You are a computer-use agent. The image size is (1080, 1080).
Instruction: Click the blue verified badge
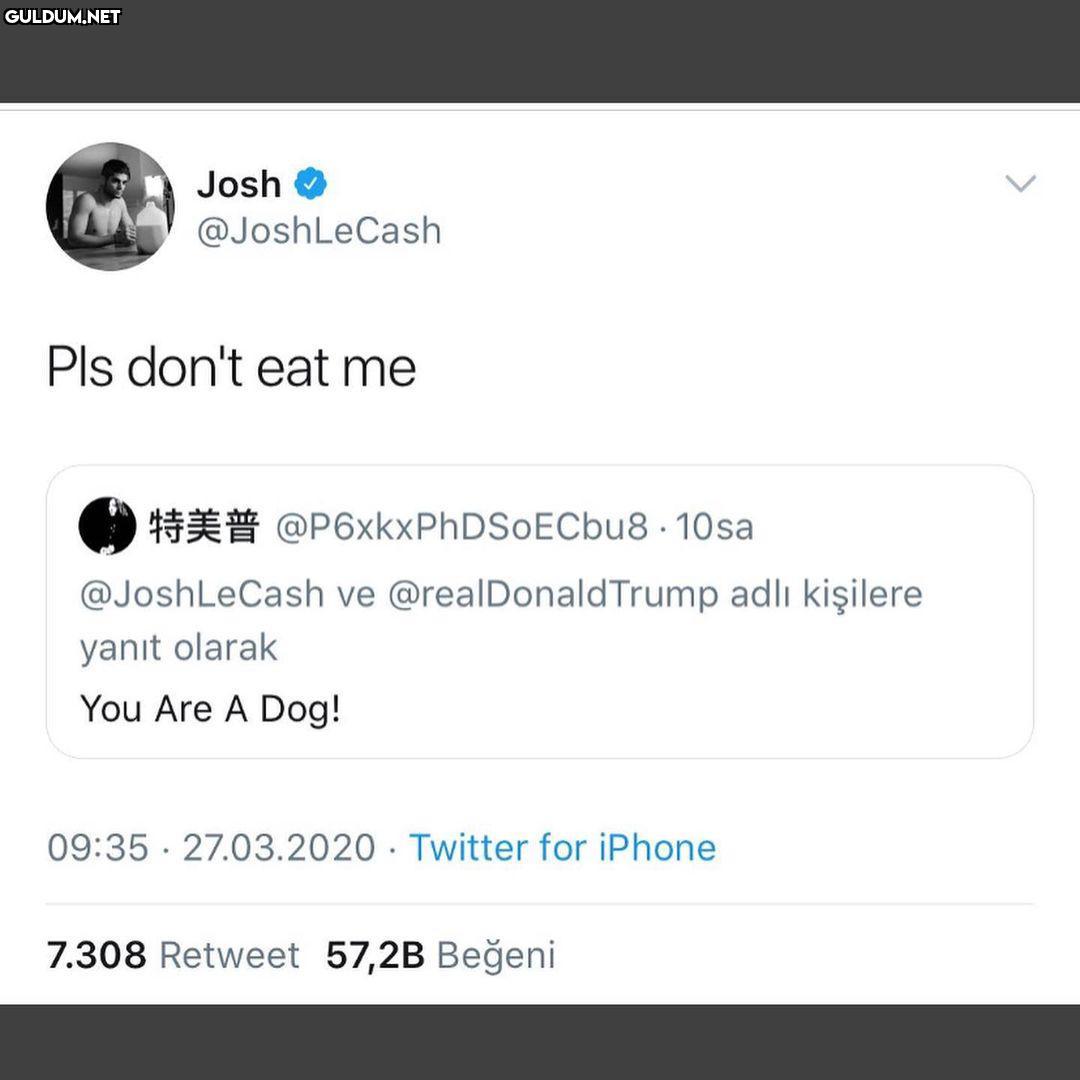pos(311,183)
